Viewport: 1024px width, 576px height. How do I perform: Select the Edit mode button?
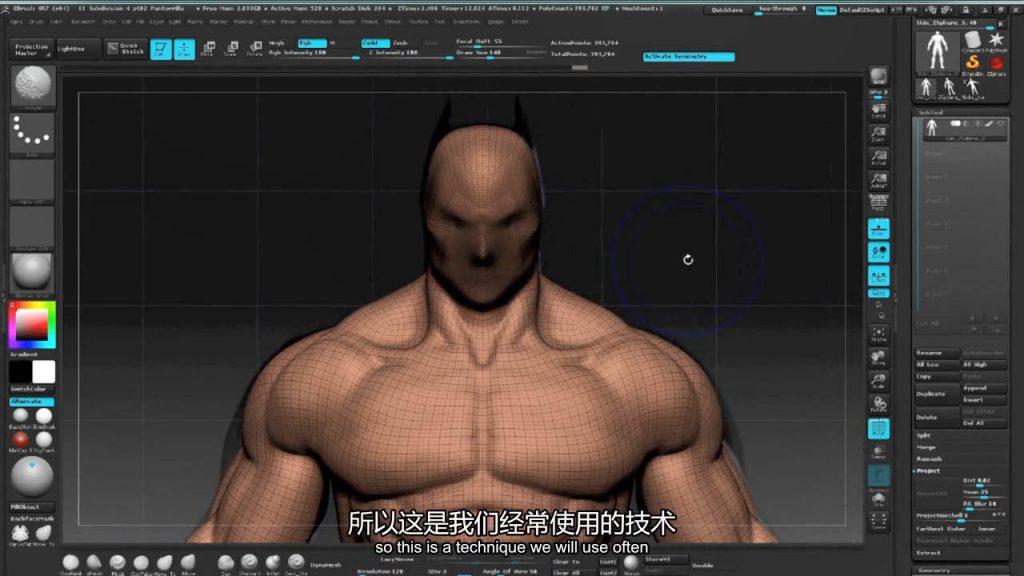coord(161,49)
